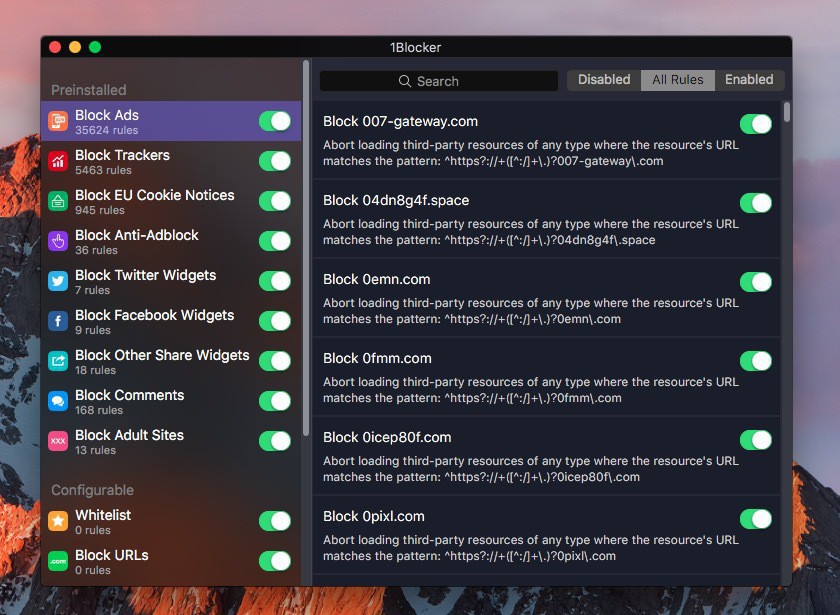Click the Block 0icep80f.com rule title
840x615 pixels.
point(387,437)
